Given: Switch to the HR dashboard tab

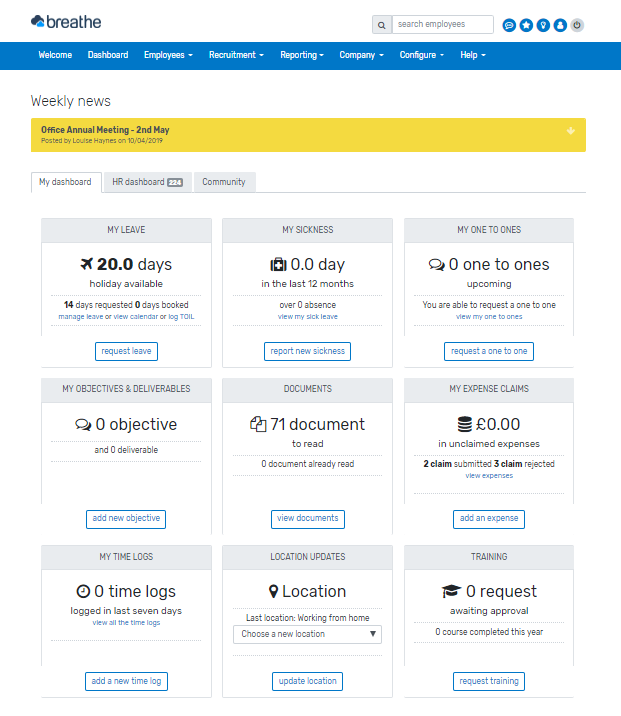Looking at the screenshot, I should point(146,182).
